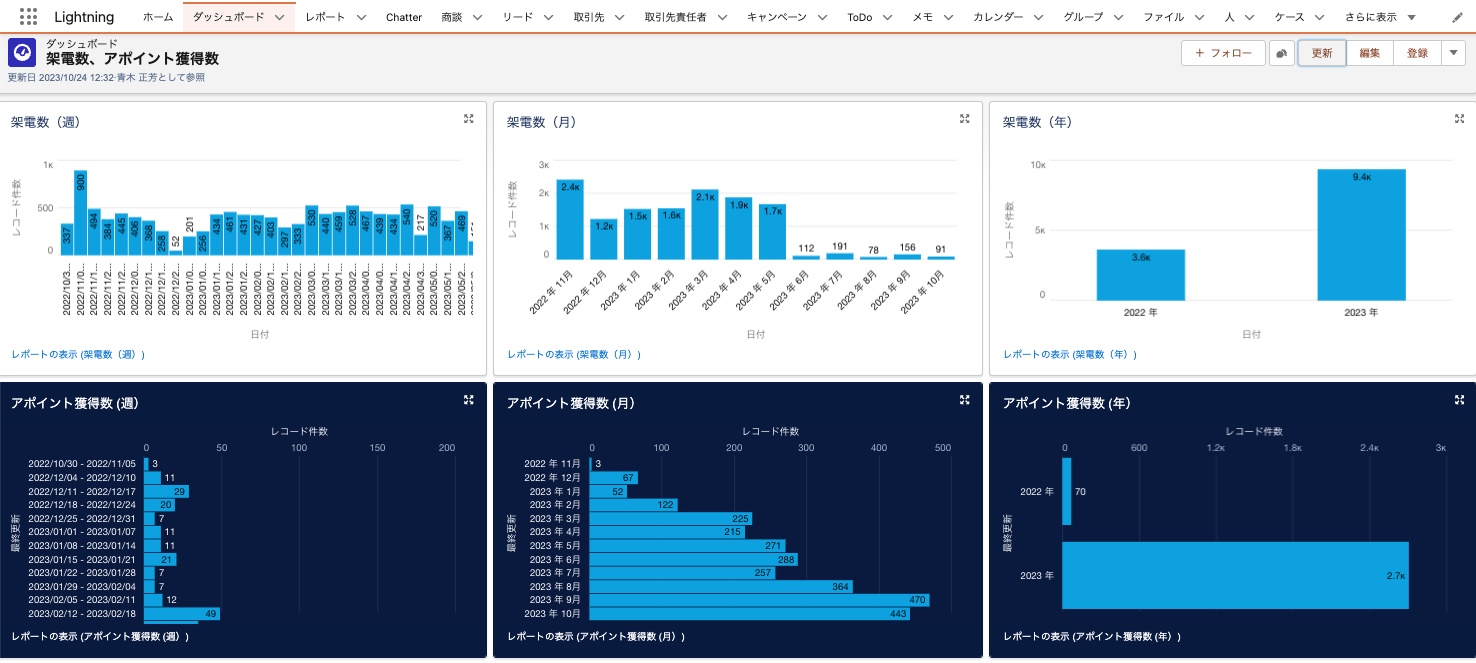
Task: Click the dashboard gauge icon beside the title
Action: (22, 53)
